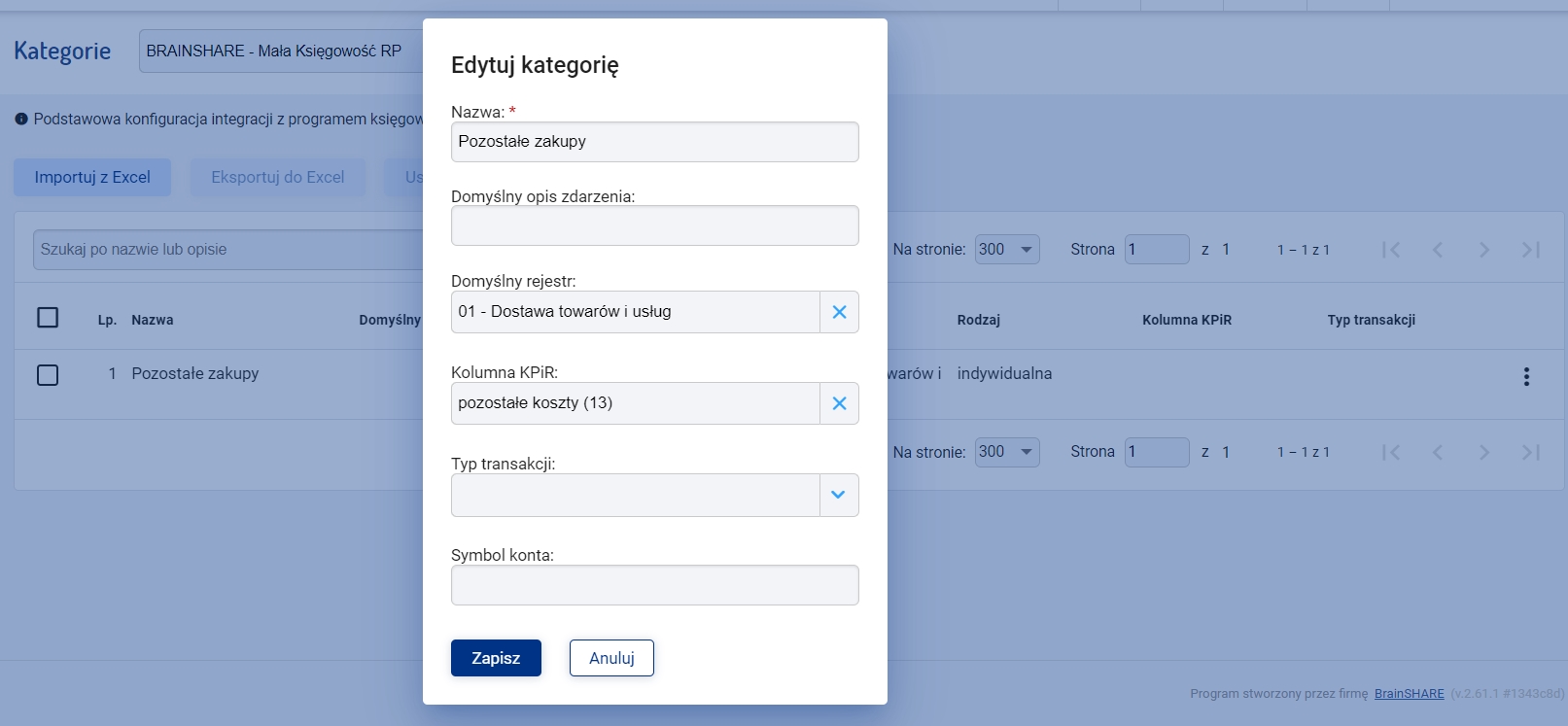
Task: Focus the Symbol konta field
Action: [655, 585]
